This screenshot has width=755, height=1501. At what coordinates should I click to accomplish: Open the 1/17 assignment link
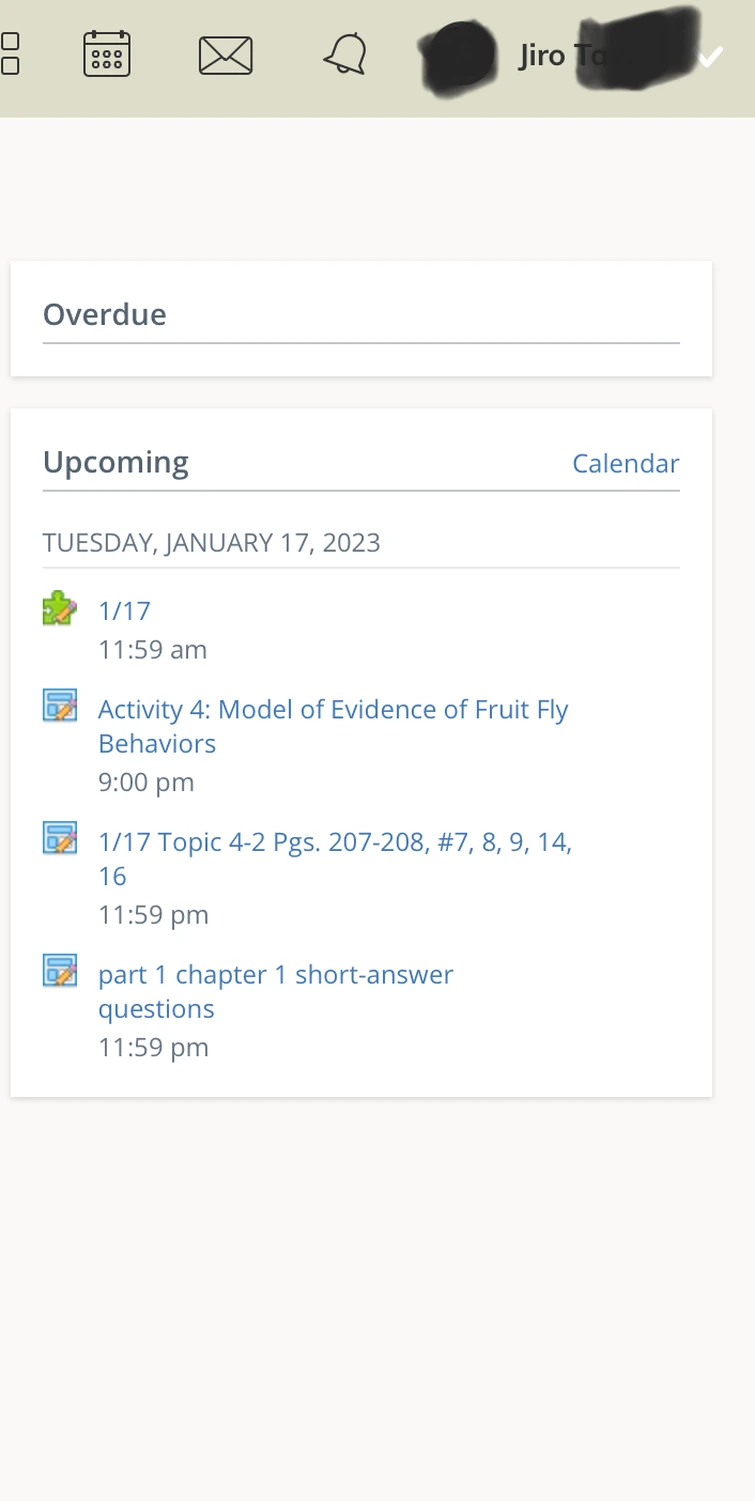pos(124,611)
